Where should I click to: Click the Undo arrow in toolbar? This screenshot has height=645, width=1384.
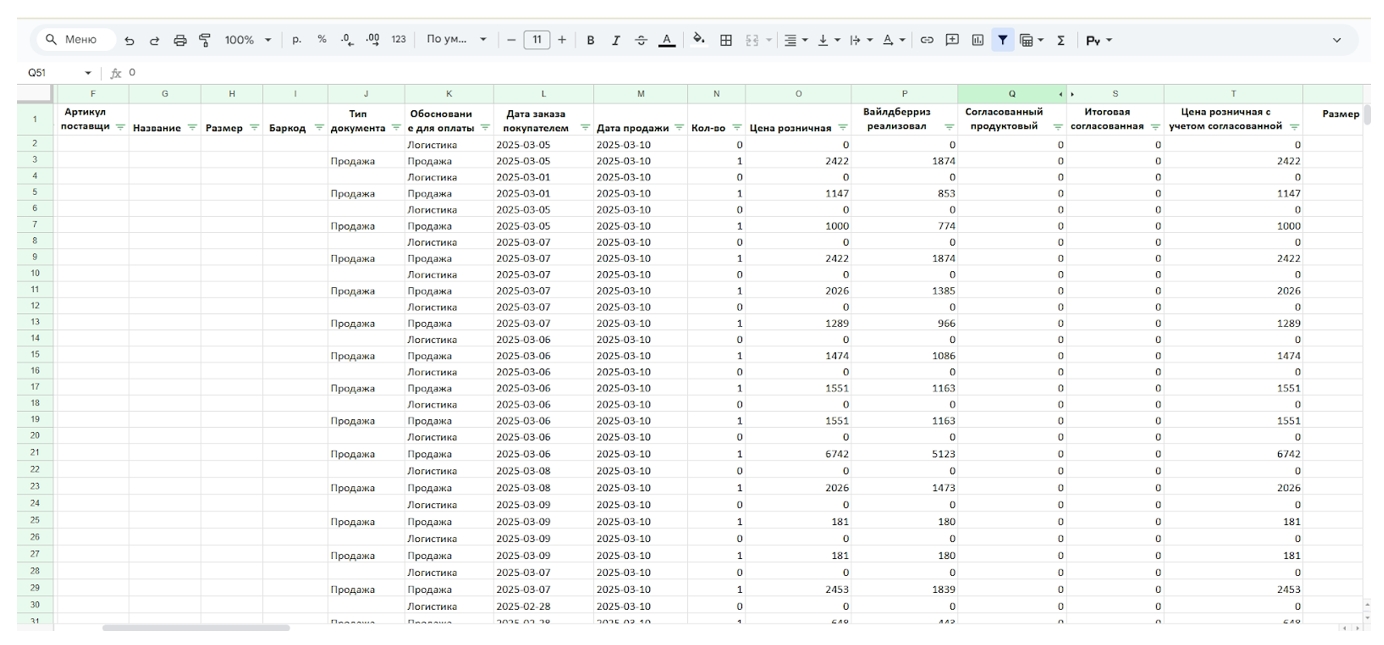pyautogui.click(x=130, y=40)
